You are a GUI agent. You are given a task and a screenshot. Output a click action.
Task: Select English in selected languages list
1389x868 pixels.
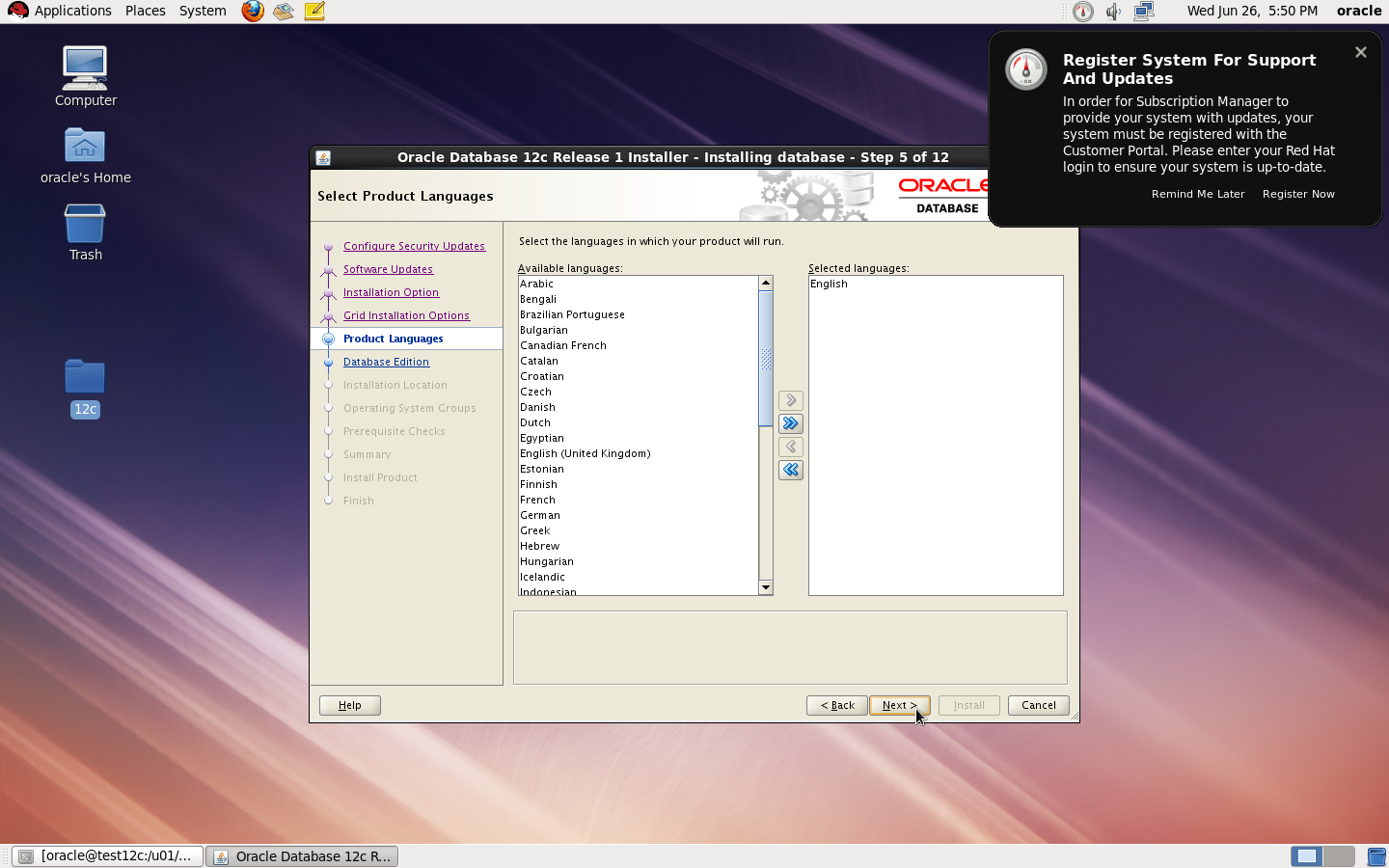(x=829, y=284)
